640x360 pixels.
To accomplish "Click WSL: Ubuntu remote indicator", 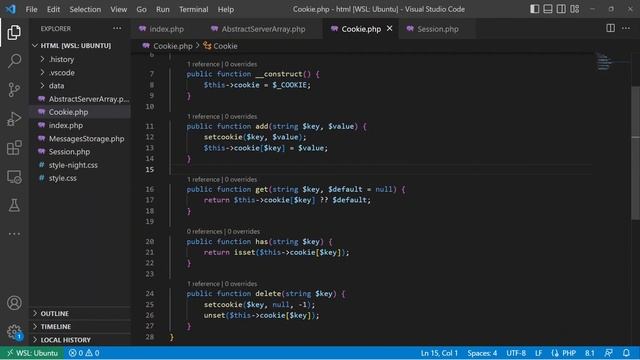I will 32,353.
